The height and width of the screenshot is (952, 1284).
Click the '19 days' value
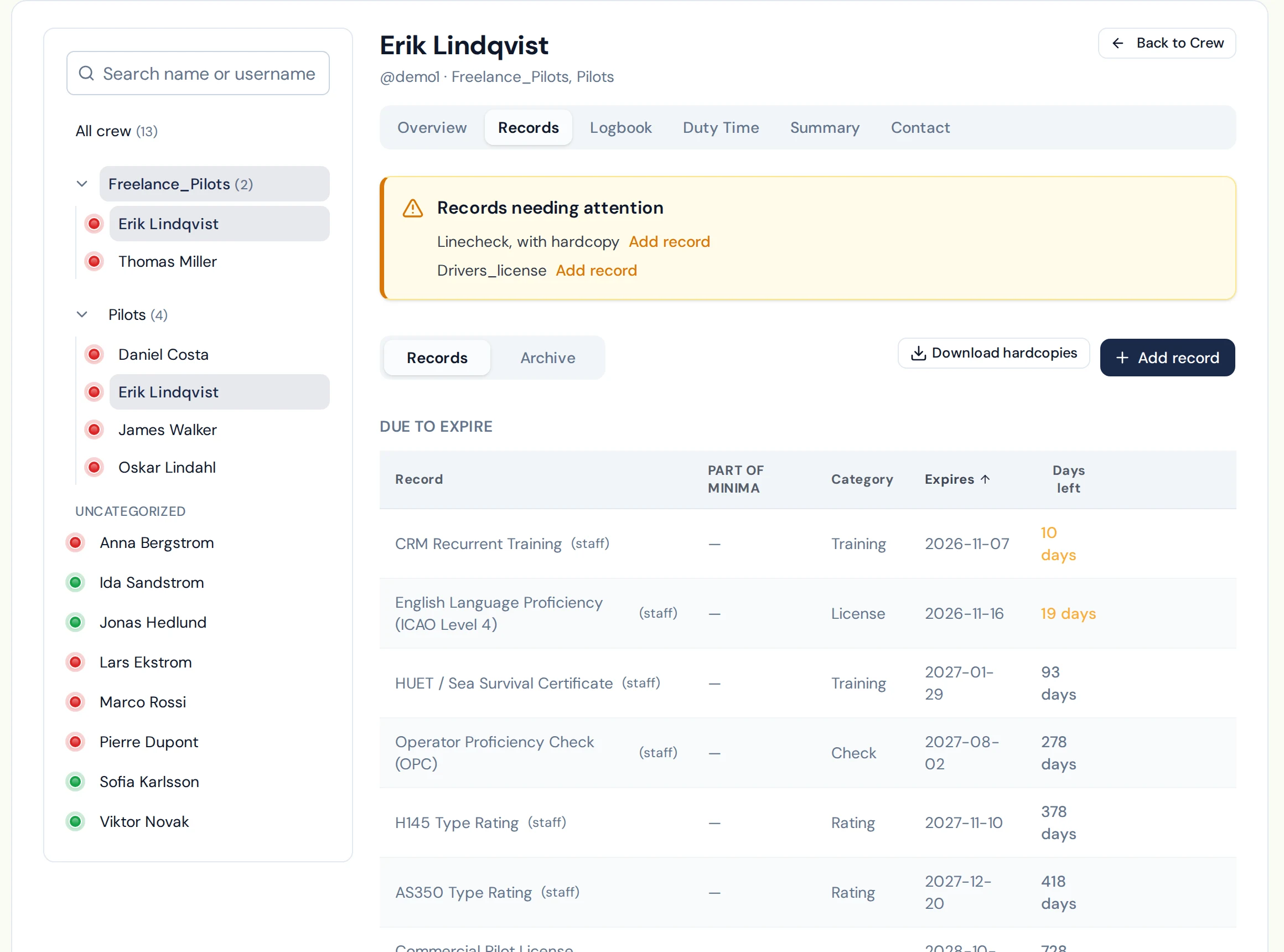click(1068, 614)
